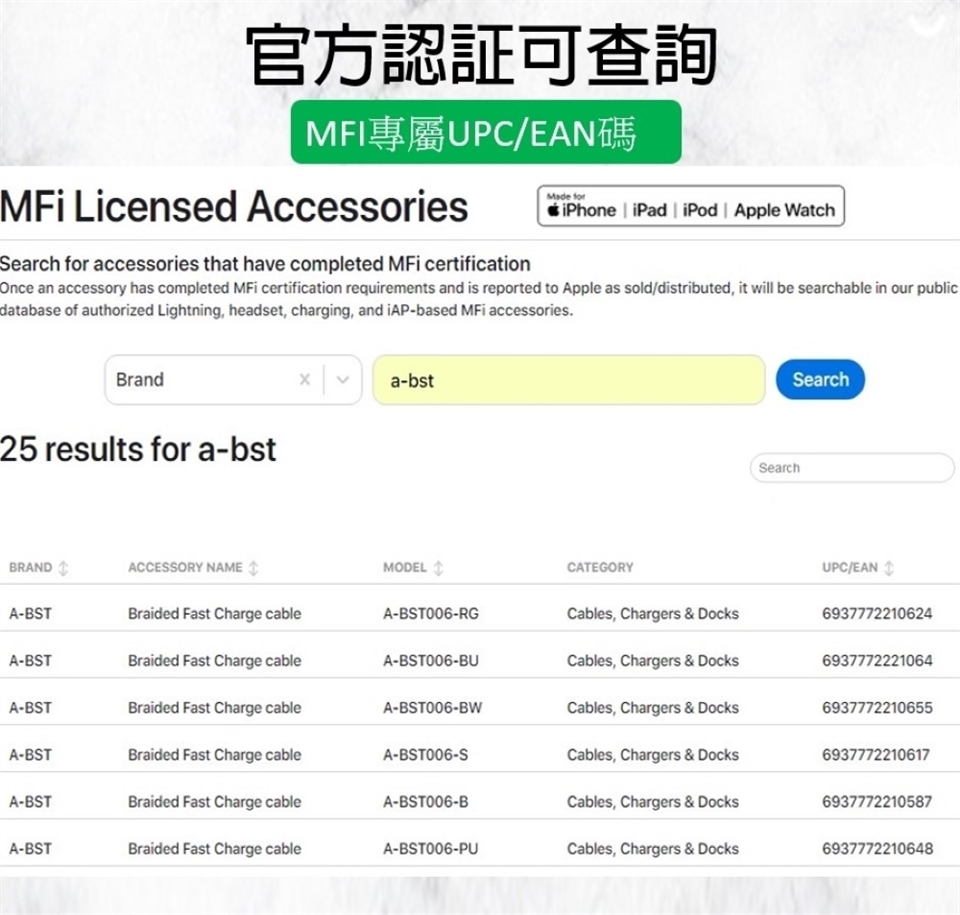Screen dimensions: 960x915
Task: Click the A-BST006-S model cell
Action: tap(425, 755)
